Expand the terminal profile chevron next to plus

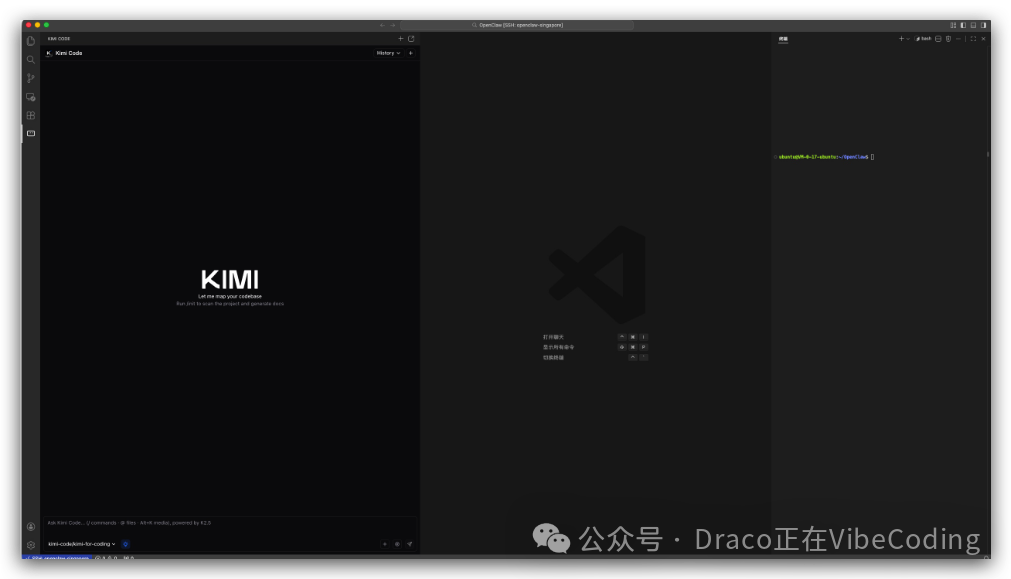tap(908, 38)
